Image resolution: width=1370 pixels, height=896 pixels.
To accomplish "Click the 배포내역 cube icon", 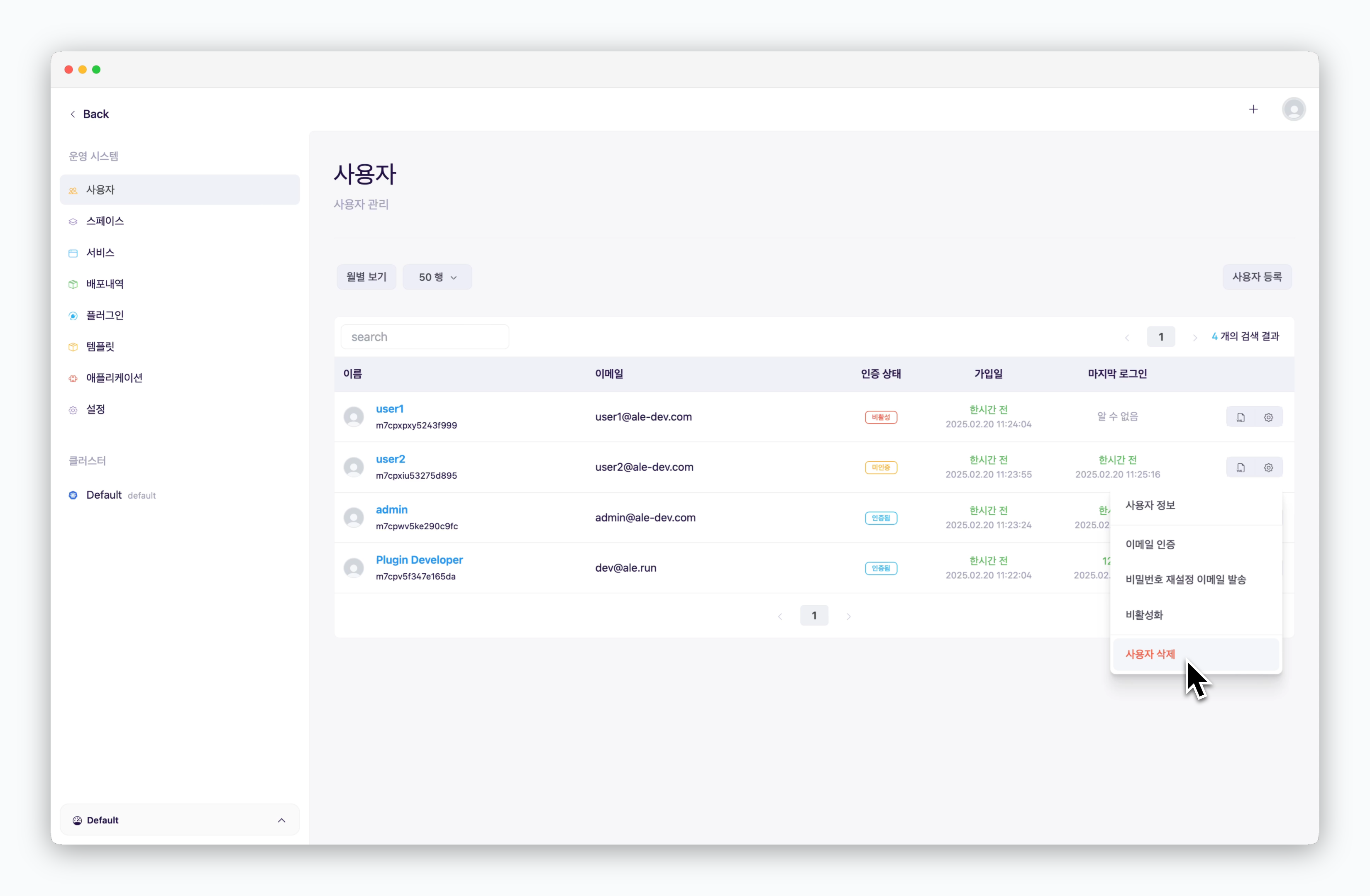I will click(73, 284).
